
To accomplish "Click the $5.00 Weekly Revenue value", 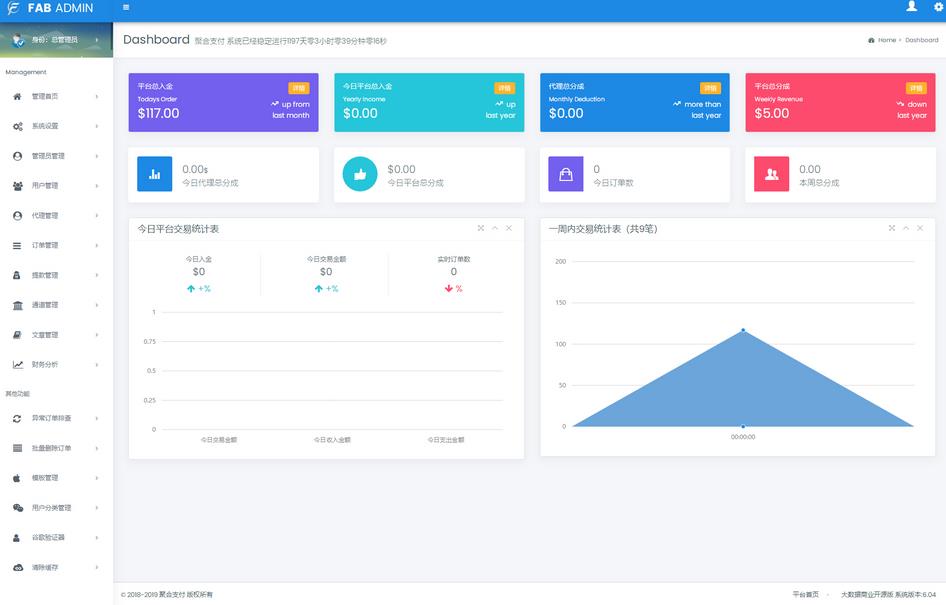I will tap(772, 113).
